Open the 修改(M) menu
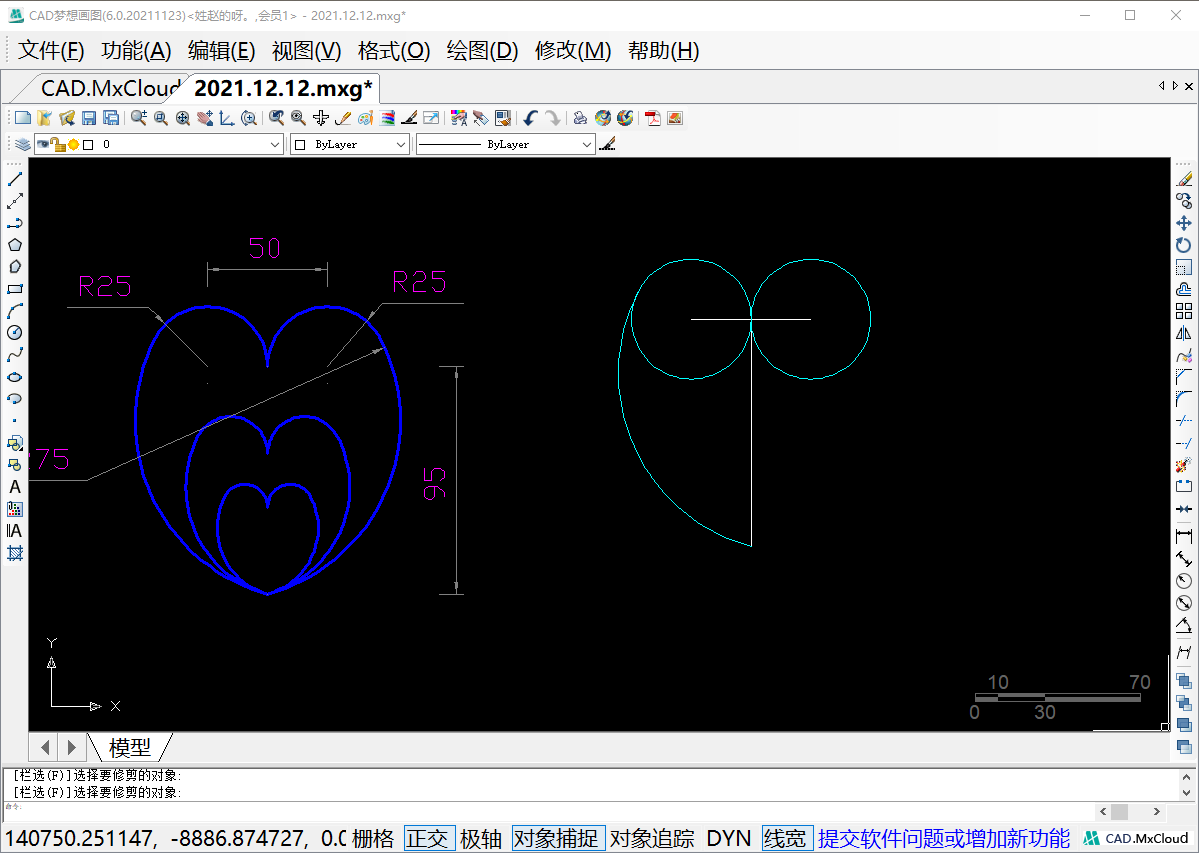This screenshot has height=853, width=1199. coord(574,50)
